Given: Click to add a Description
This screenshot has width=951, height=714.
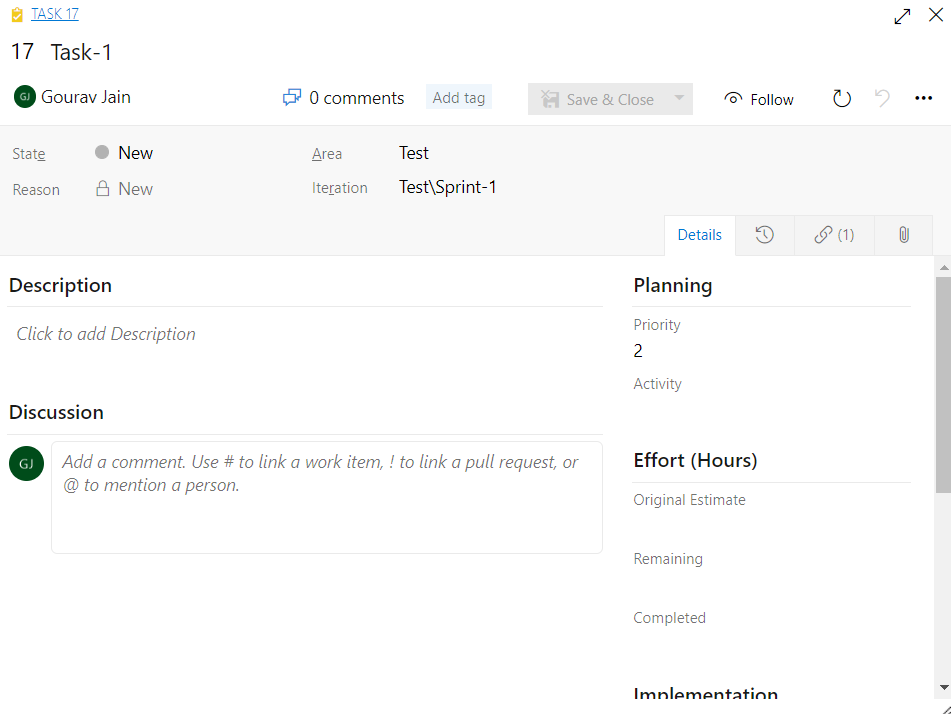Looking at the screenshot, I should [x=106, y=333].
